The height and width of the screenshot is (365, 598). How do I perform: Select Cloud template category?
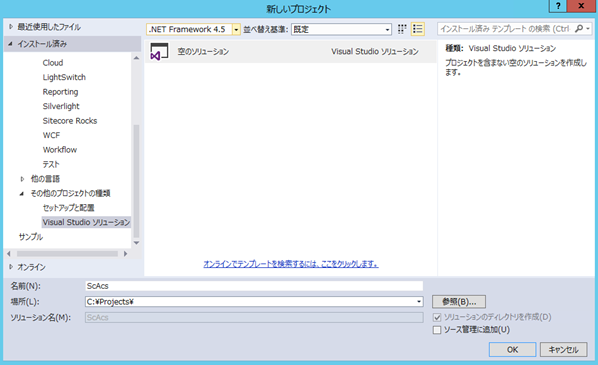[53, 63]
